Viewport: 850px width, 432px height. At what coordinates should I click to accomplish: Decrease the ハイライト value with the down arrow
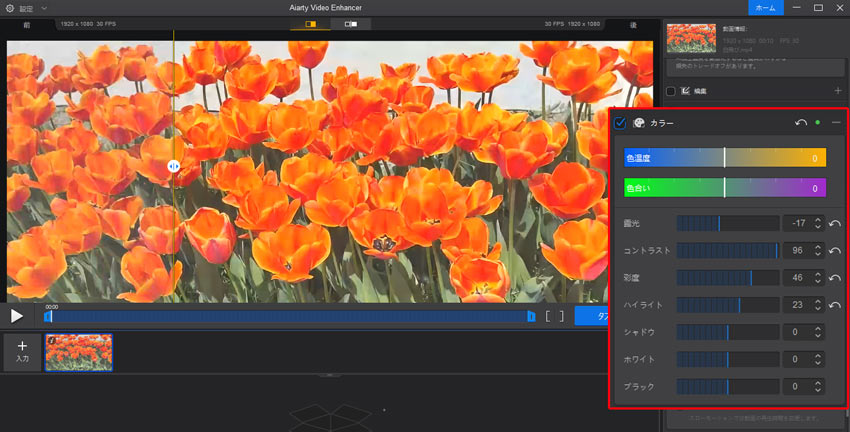pos(818,308)
